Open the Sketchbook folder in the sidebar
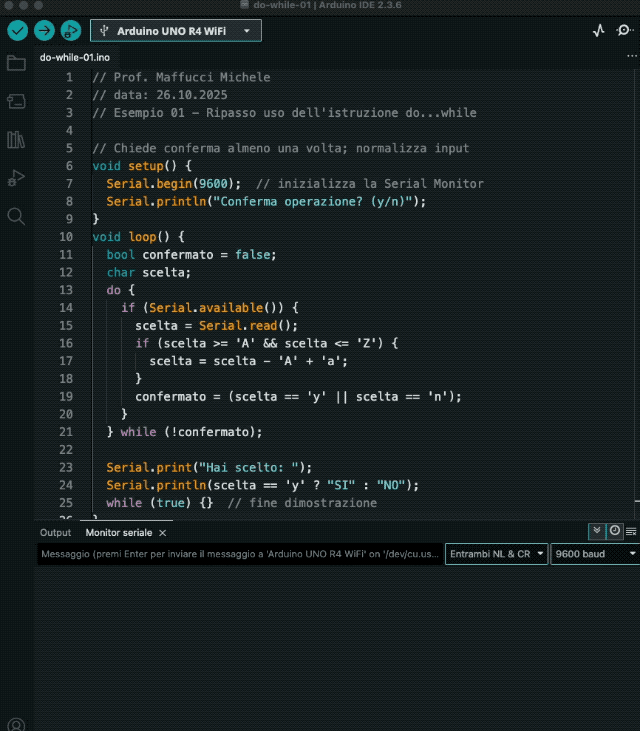Image resolution: width=640 pixels, height=731 pixels. point(16,63)
